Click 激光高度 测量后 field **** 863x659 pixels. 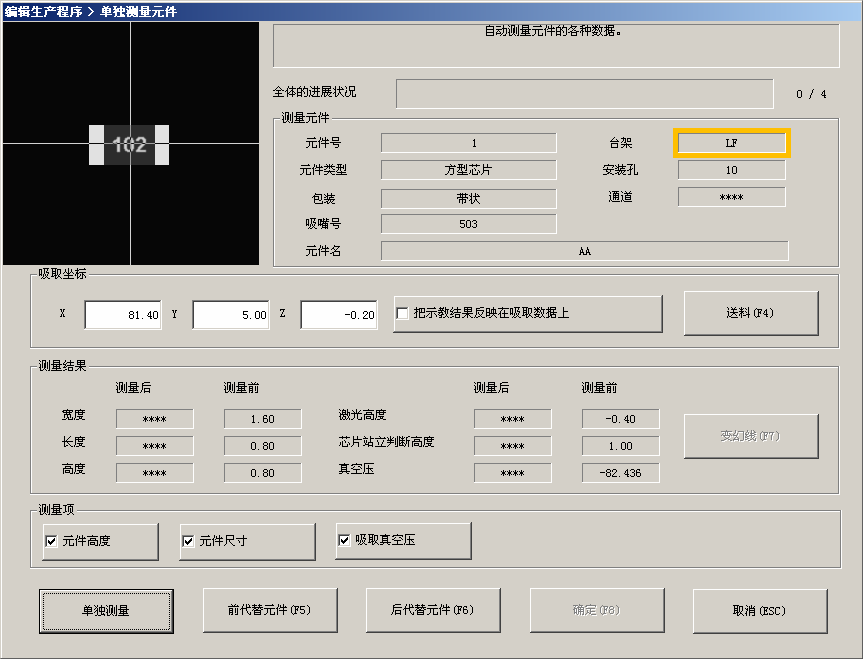click(x=512, y=419)
